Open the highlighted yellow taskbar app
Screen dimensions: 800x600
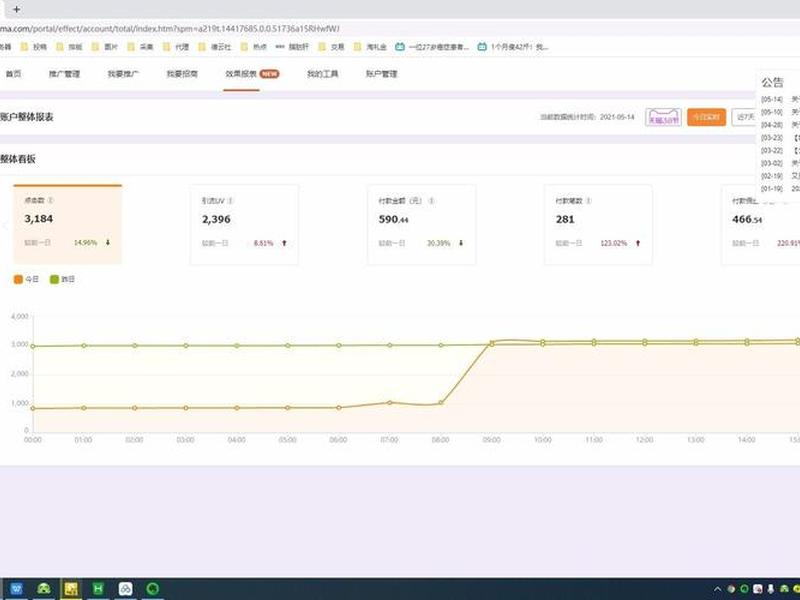pyautogui.click(x=70, y=589)
